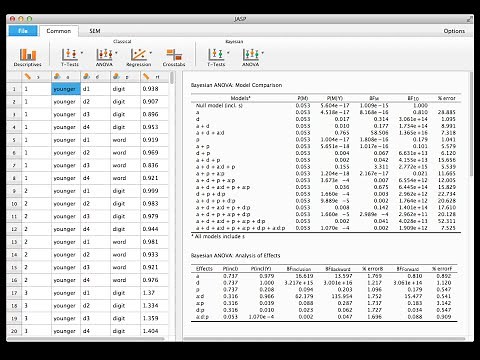
Task: Select the highlighted 'younger' cell in row 1
Action: [x=66, y=89]
